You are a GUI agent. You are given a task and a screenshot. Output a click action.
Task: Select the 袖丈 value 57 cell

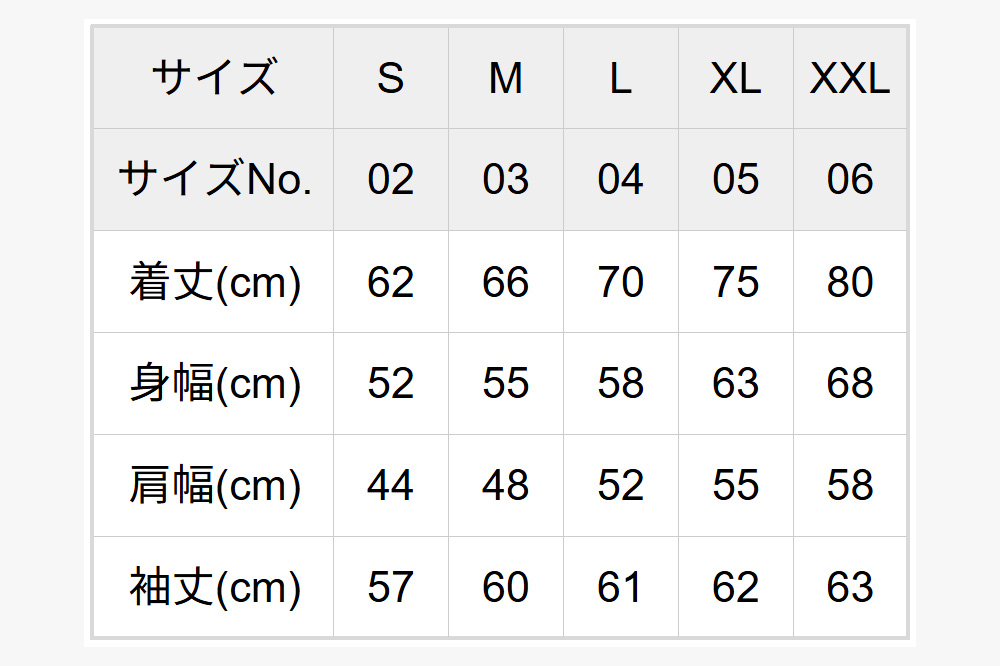(391, 588)
